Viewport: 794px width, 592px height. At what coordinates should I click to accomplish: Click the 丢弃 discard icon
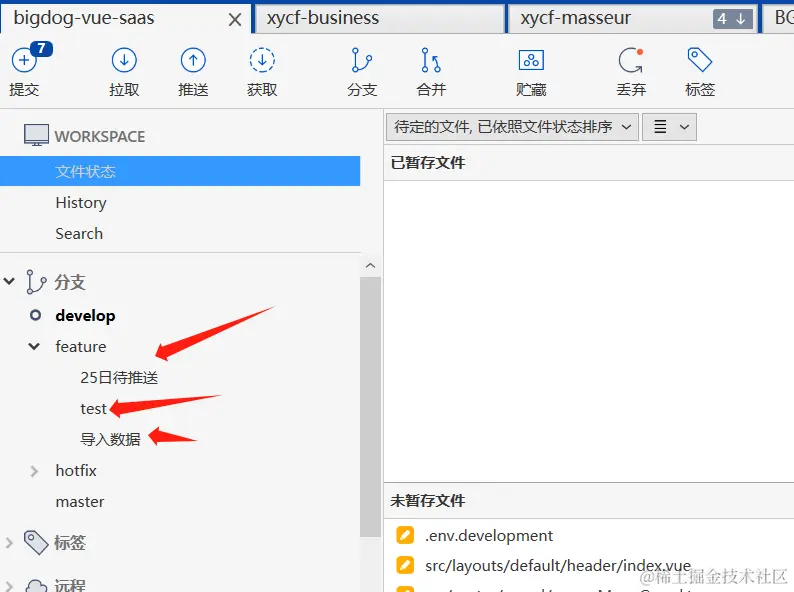click(631, 60)
